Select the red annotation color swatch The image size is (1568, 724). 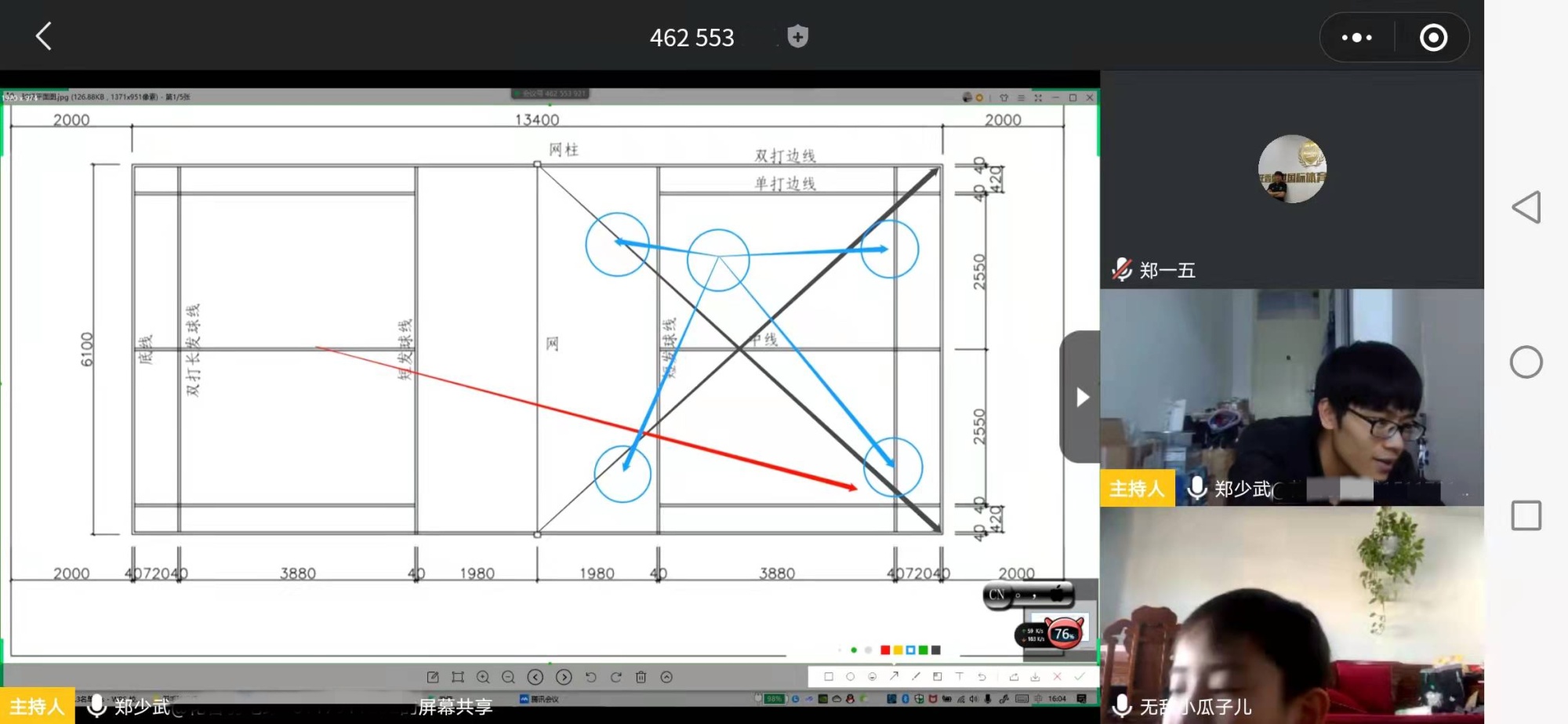point(885,650)
